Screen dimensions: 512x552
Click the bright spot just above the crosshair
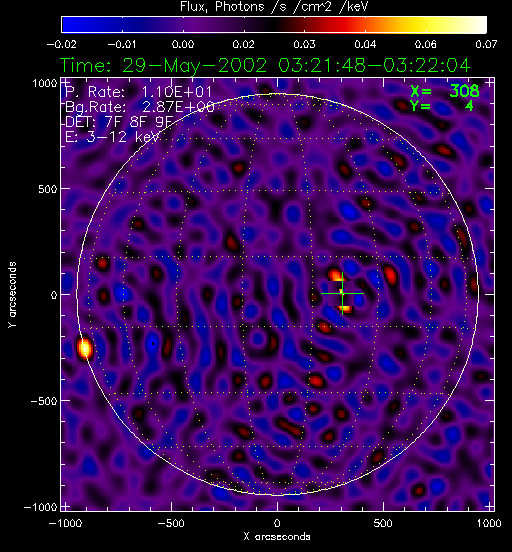coord(335,275)
